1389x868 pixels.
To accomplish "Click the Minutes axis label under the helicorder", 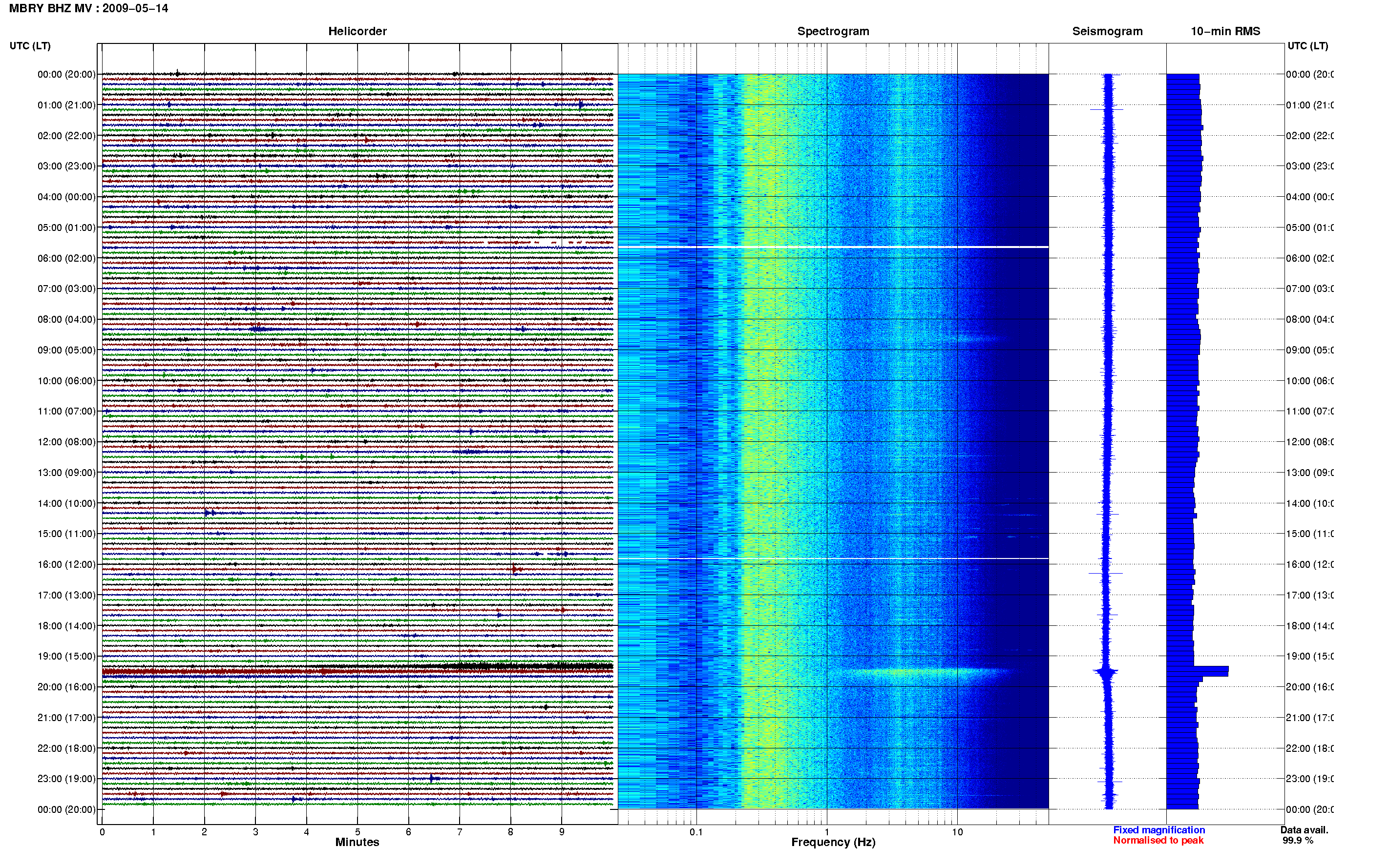I will pyautogui.click(x=357, y=842).
